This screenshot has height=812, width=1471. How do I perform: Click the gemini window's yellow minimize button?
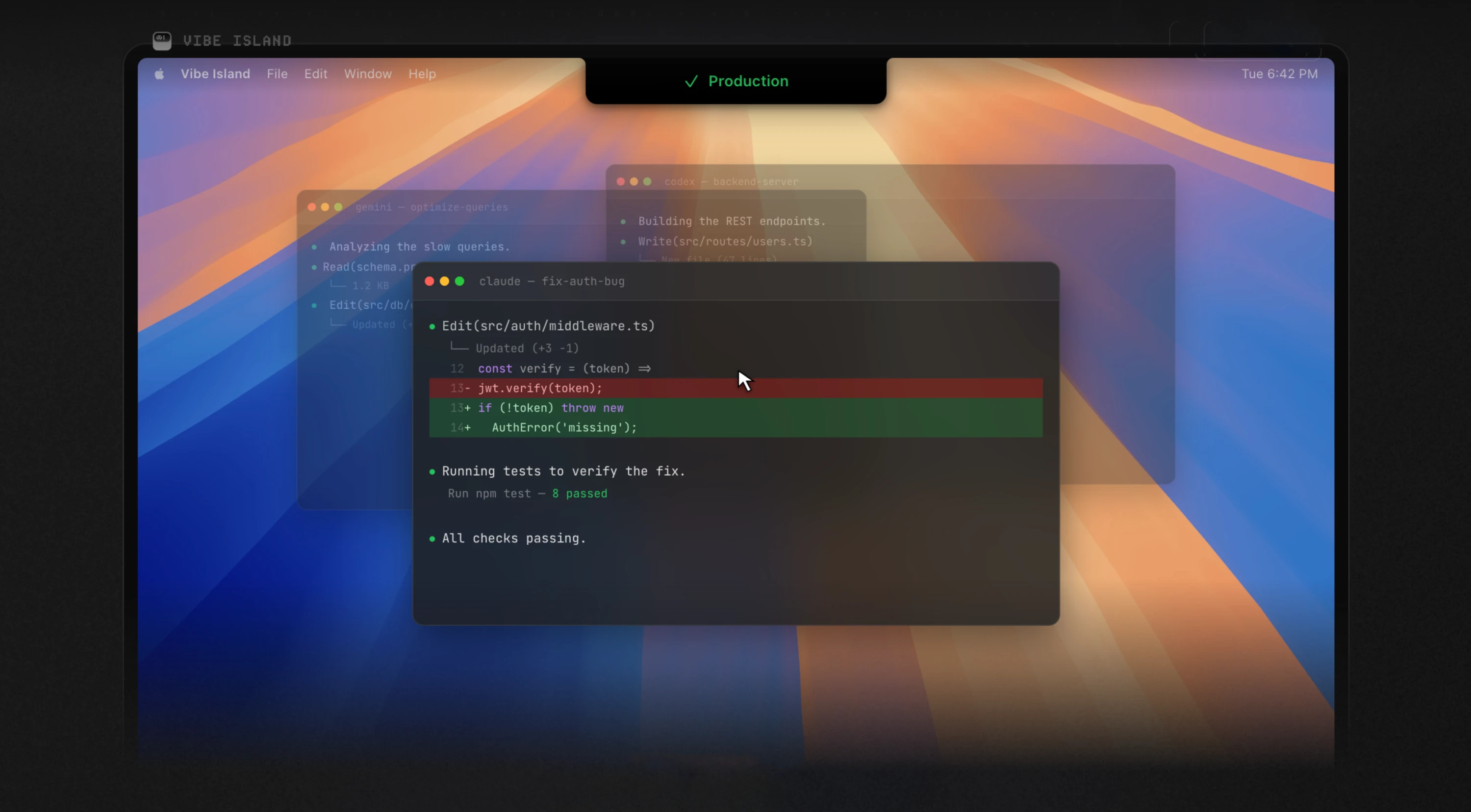coord(325,207)
